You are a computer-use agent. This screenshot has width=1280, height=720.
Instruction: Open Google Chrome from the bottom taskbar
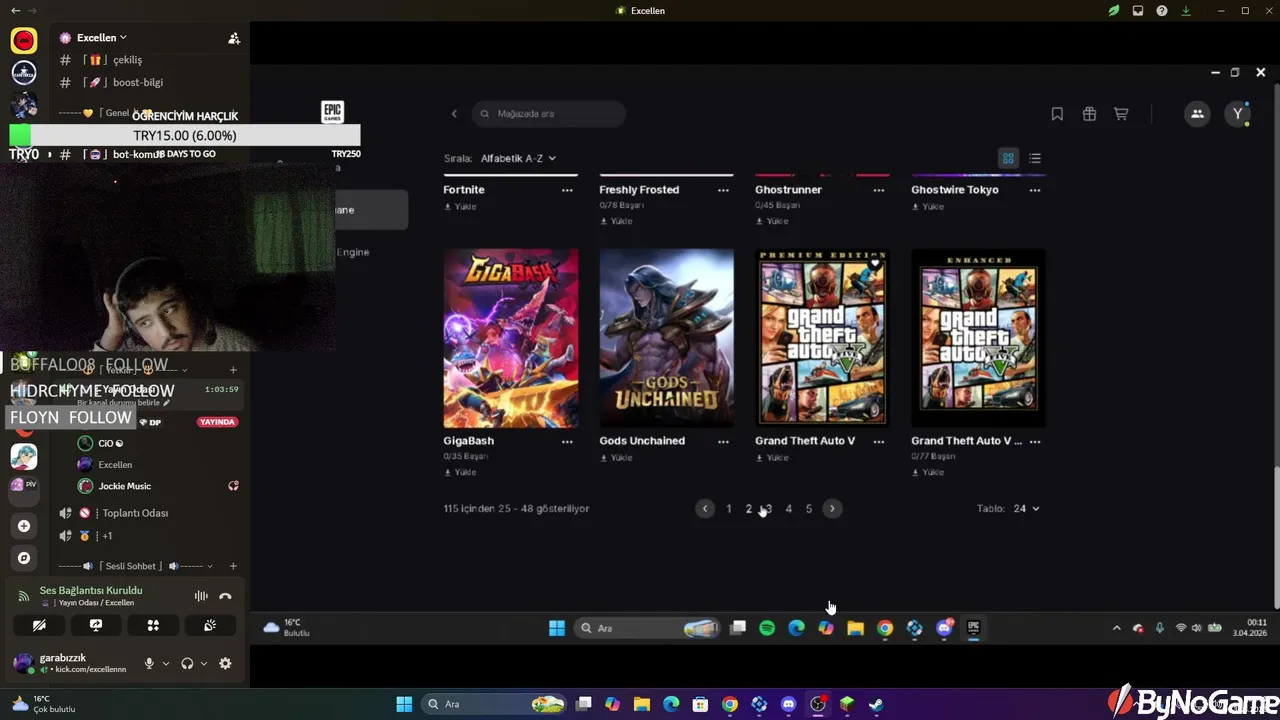coord(730,704)
